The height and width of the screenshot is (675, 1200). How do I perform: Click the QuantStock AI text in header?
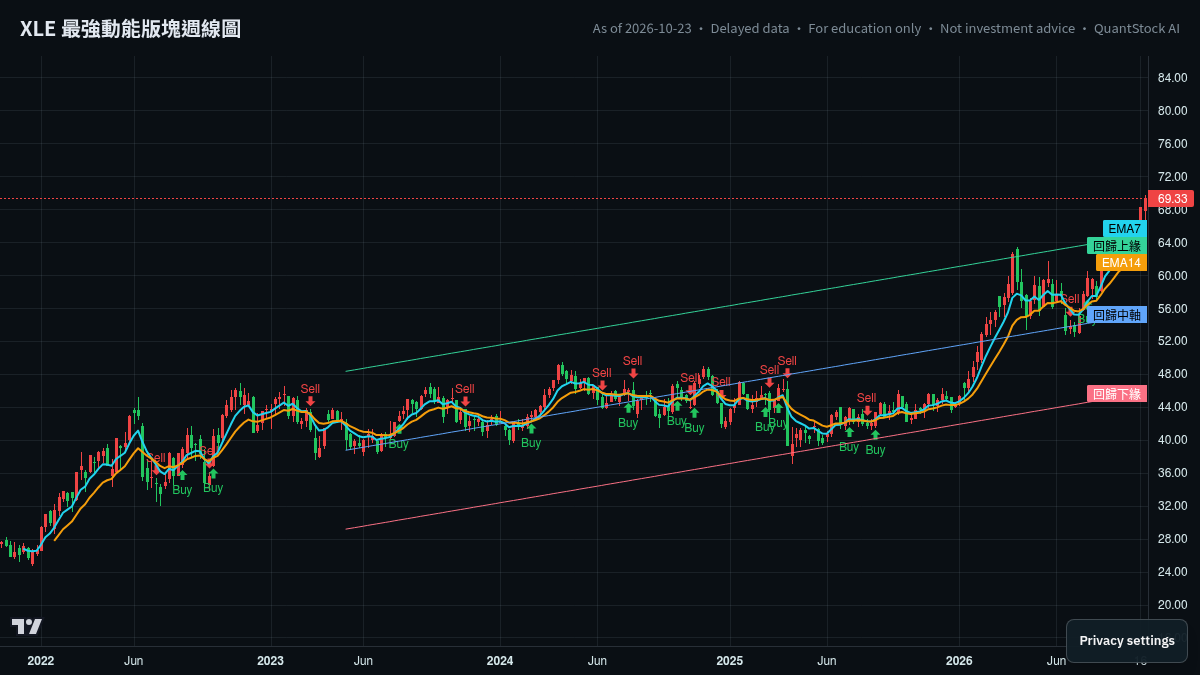pyautogui.click(x=1137, y=29)
